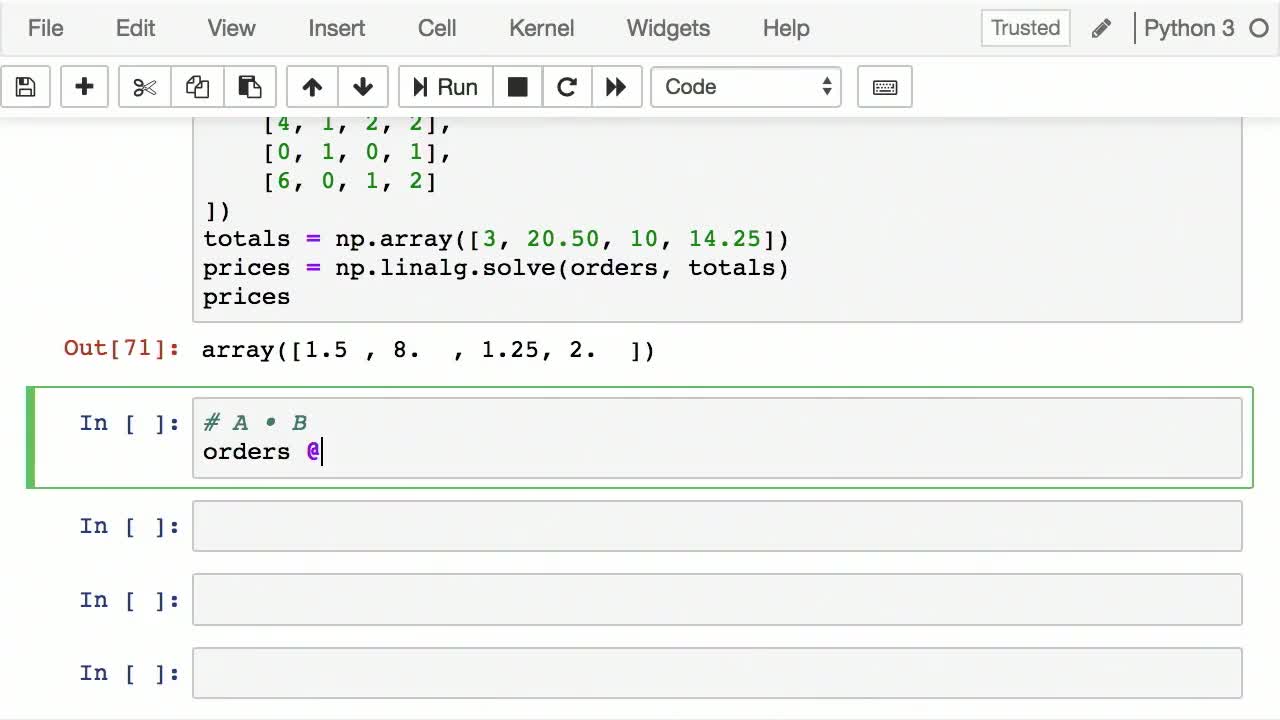Click the Python 3 kernel status circle
1280x720 pixels.
[1259, 28]
